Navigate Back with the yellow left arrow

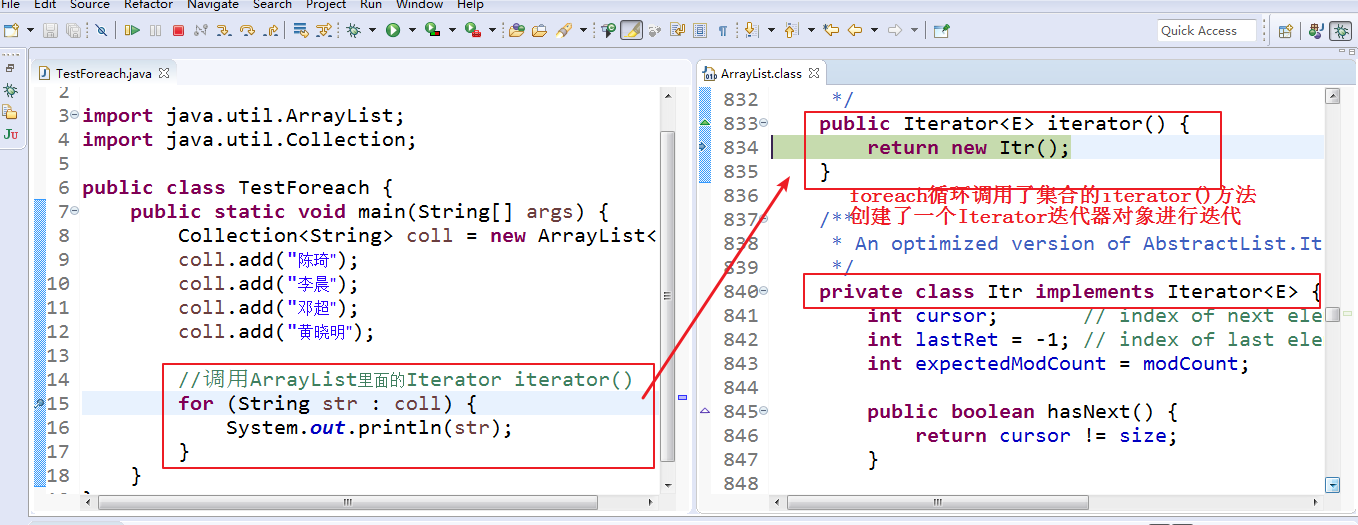click(x=855, y=31)
